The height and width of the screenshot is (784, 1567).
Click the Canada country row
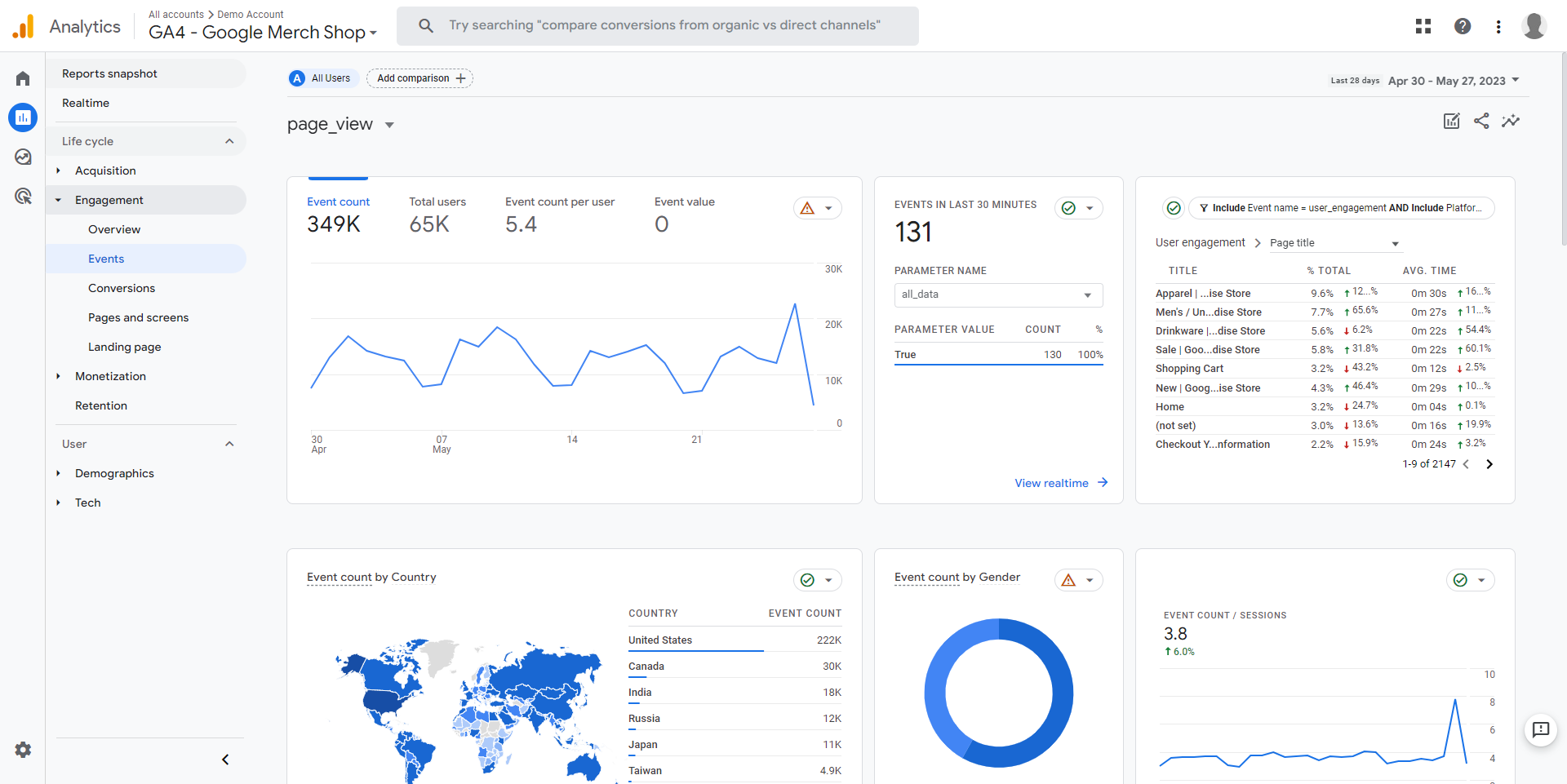735,667
